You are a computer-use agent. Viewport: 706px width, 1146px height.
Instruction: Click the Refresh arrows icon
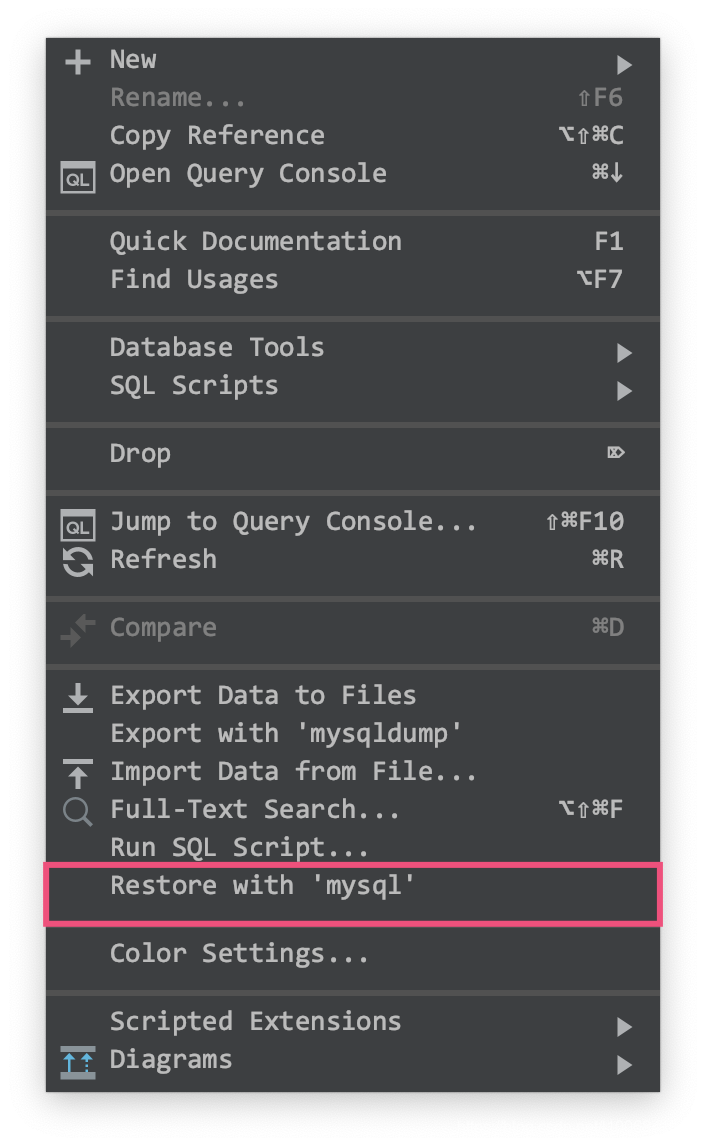(x=77, y=562)
